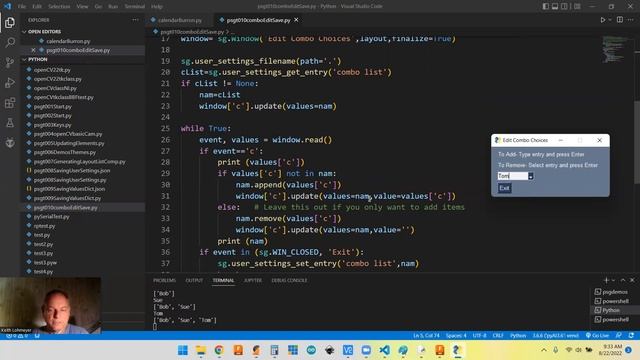The image size is (640, 360).
Task: Open the notifications bell in status bar
Action: click(631, 335)
